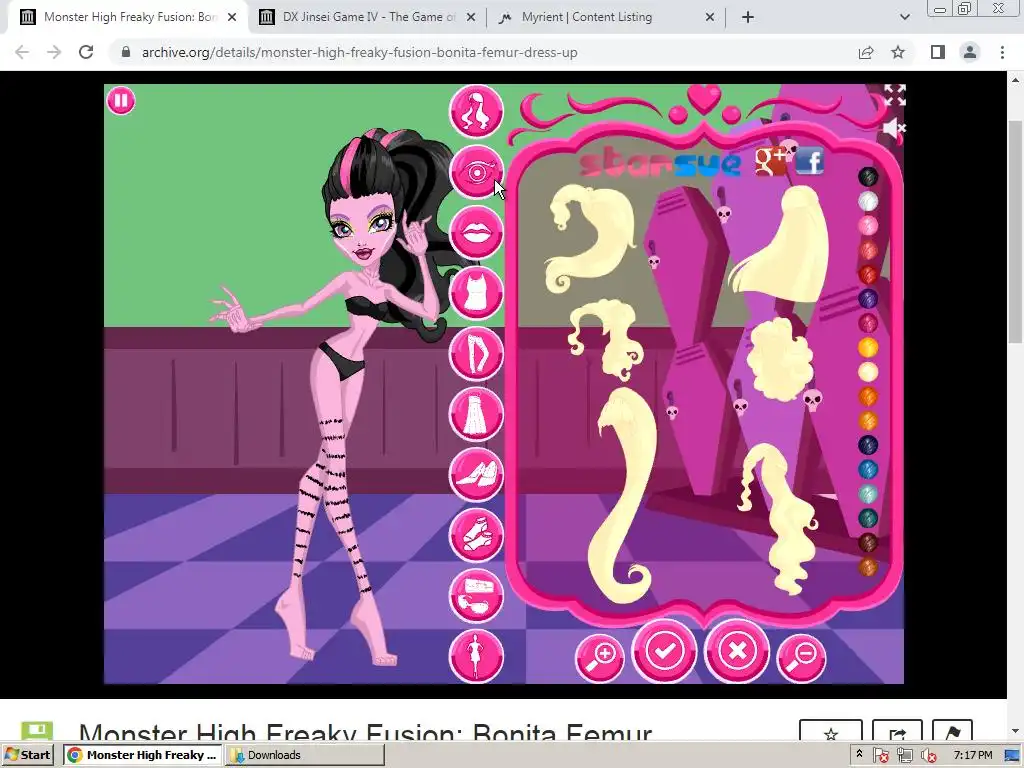Pick the purple hair color ball
This screenshot has height=768, width=1024.
(868, 299)
